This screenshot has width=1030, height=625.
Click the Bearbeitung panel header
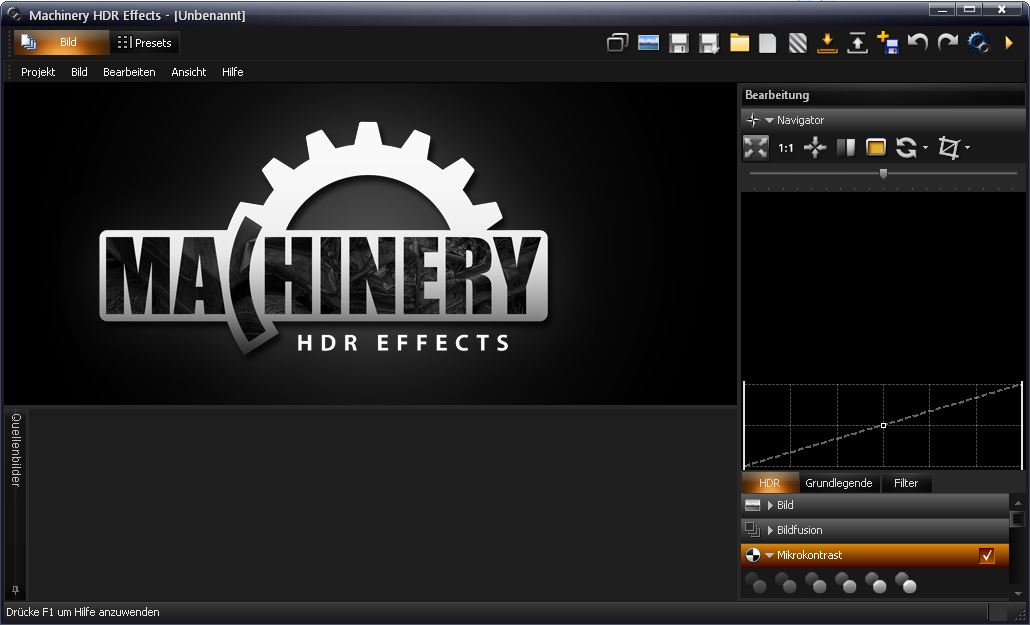coord(882,95)
